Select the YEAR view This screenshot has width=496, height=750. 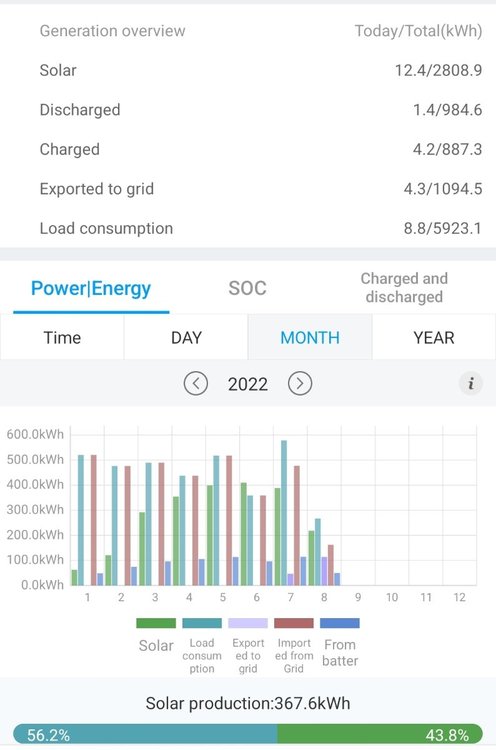[434, 338]
